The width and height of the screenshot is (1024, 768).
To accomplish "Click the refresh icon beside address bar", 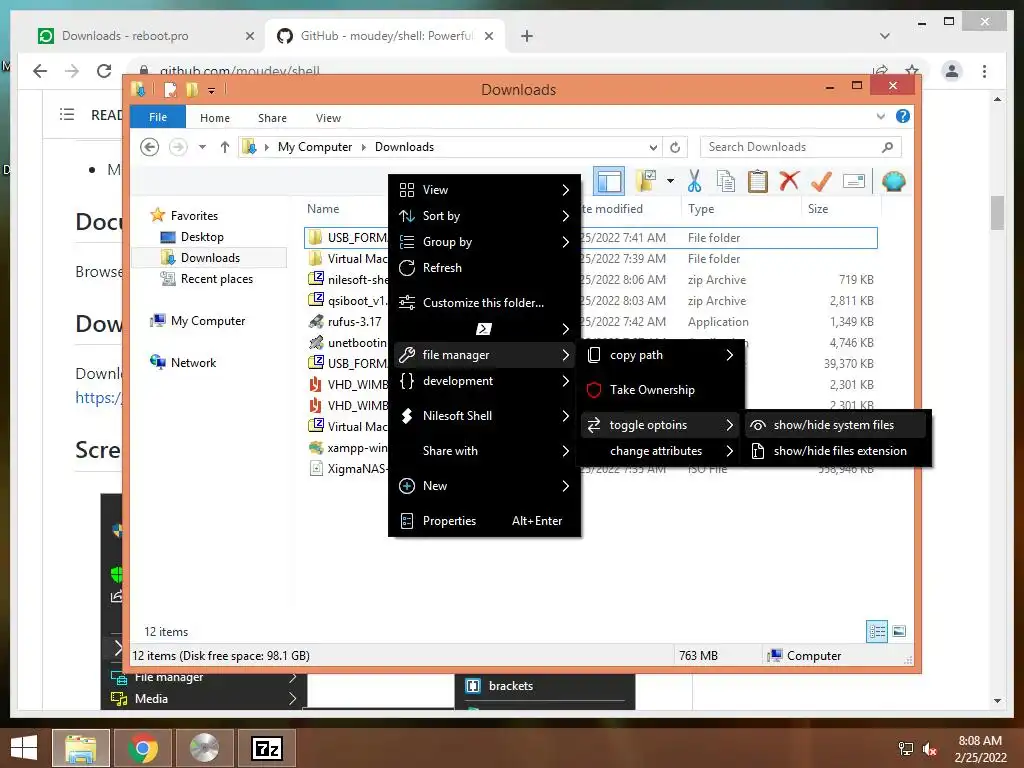I will pyautogui.click(x=675, y=148).
